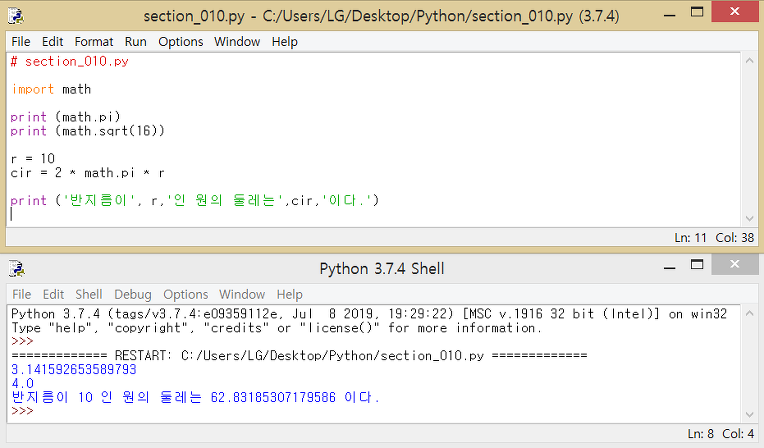The width and height of the screenshot is (764, 448).
Task: Click the Python icon in the Shell title bar
Action: (x=16, y=269)
